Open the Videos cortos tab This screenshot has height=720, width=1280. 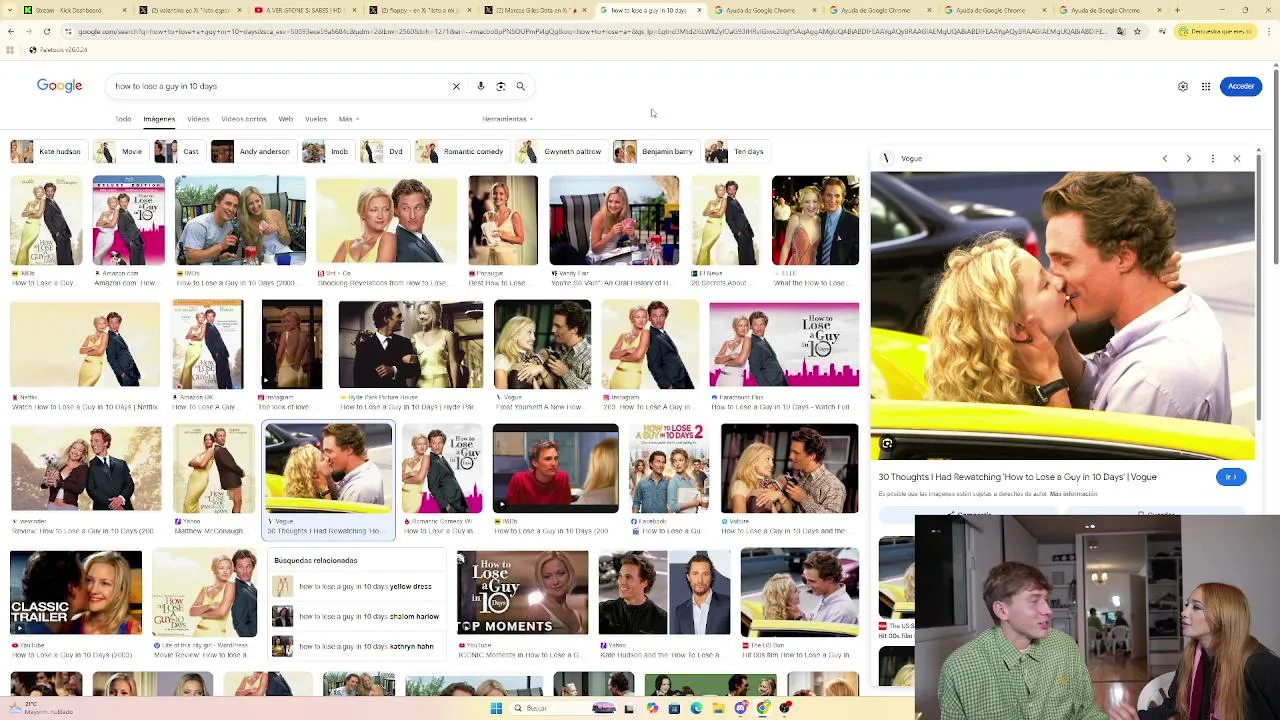(244, 119)
